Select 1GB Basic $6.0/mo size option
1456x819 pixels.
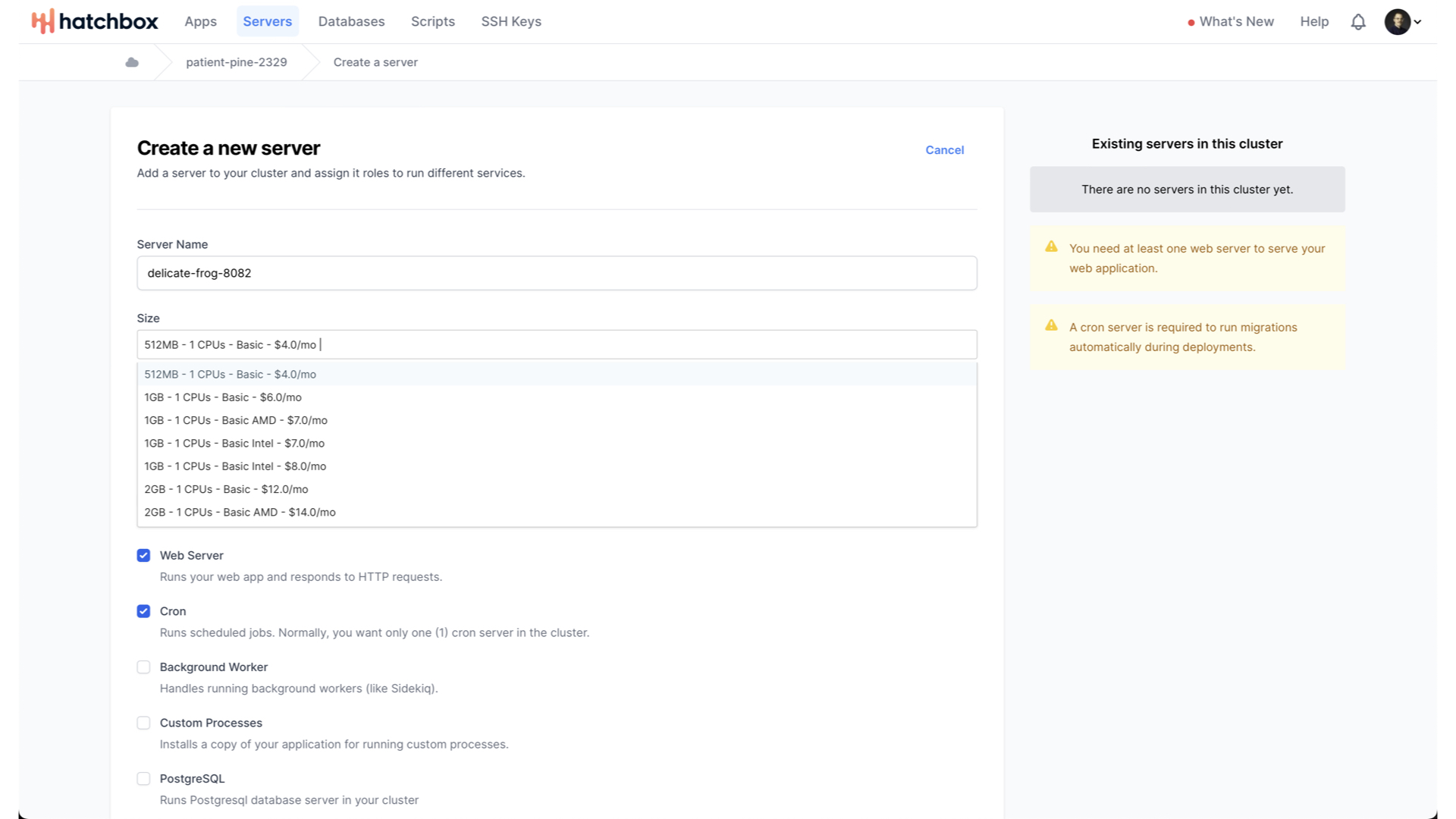223,397
